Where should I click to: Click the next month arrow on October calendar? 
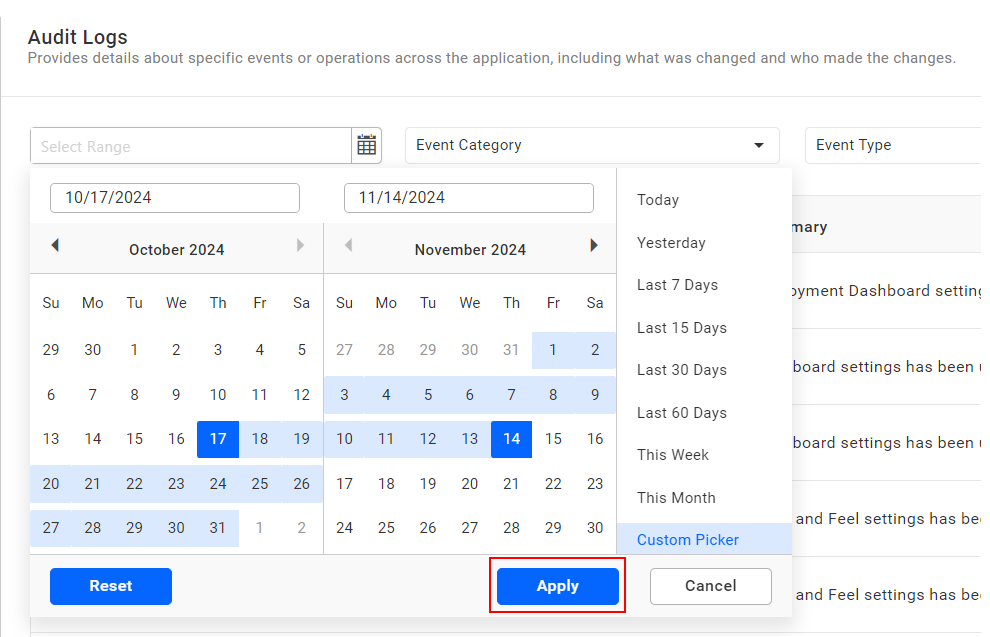coord(300,246)
